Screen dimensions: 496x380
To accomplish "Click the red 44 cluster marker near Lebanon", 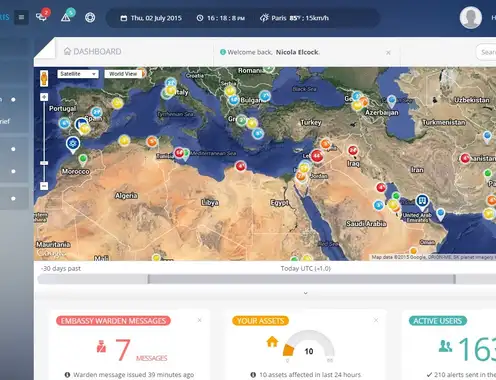I will coord(317,156).
